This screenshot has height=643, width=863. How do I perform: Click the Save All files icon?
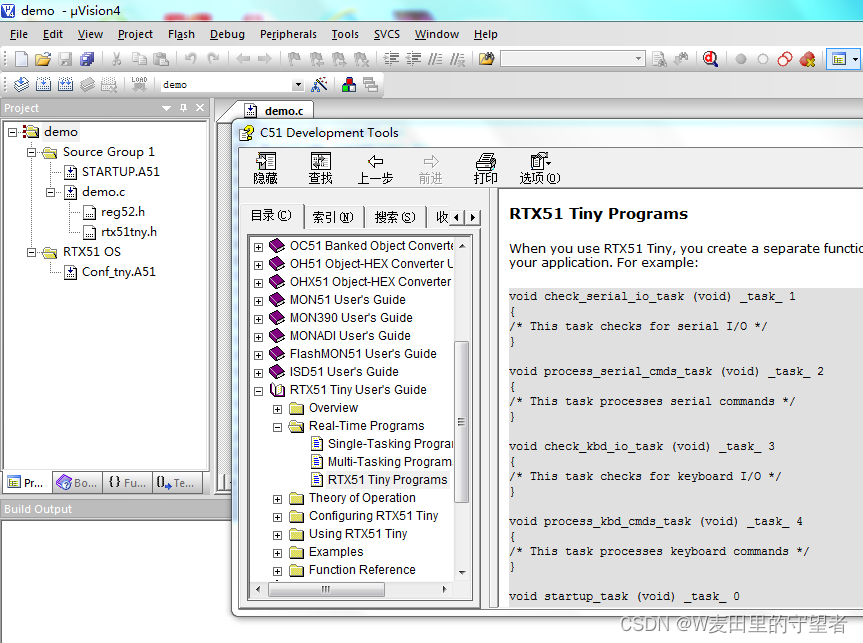pyautogui.click(x=87, y=59)
